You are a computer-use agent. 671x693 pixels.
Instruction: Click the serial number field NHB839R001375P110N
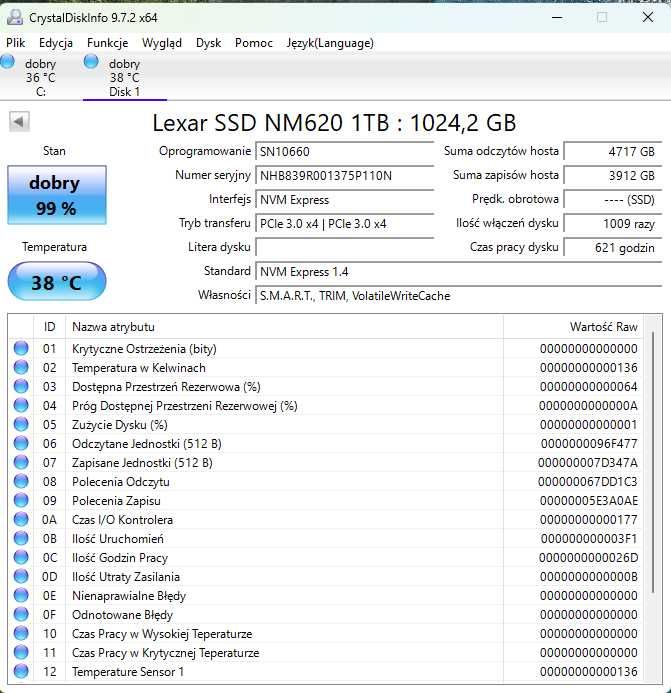344,175
